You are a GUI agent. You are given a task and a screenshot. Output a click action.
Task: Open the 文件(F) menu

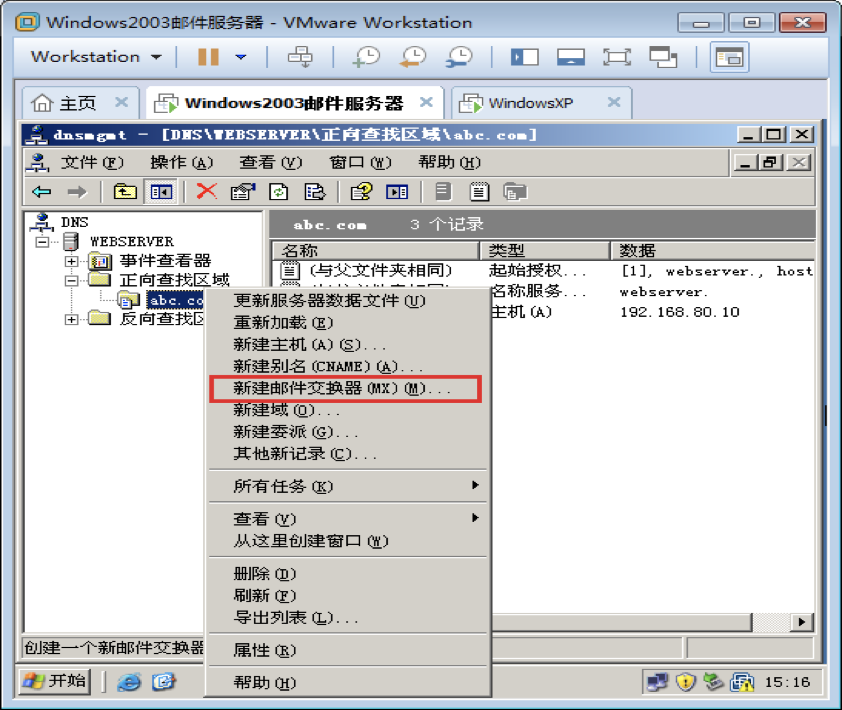coord(92,162)
